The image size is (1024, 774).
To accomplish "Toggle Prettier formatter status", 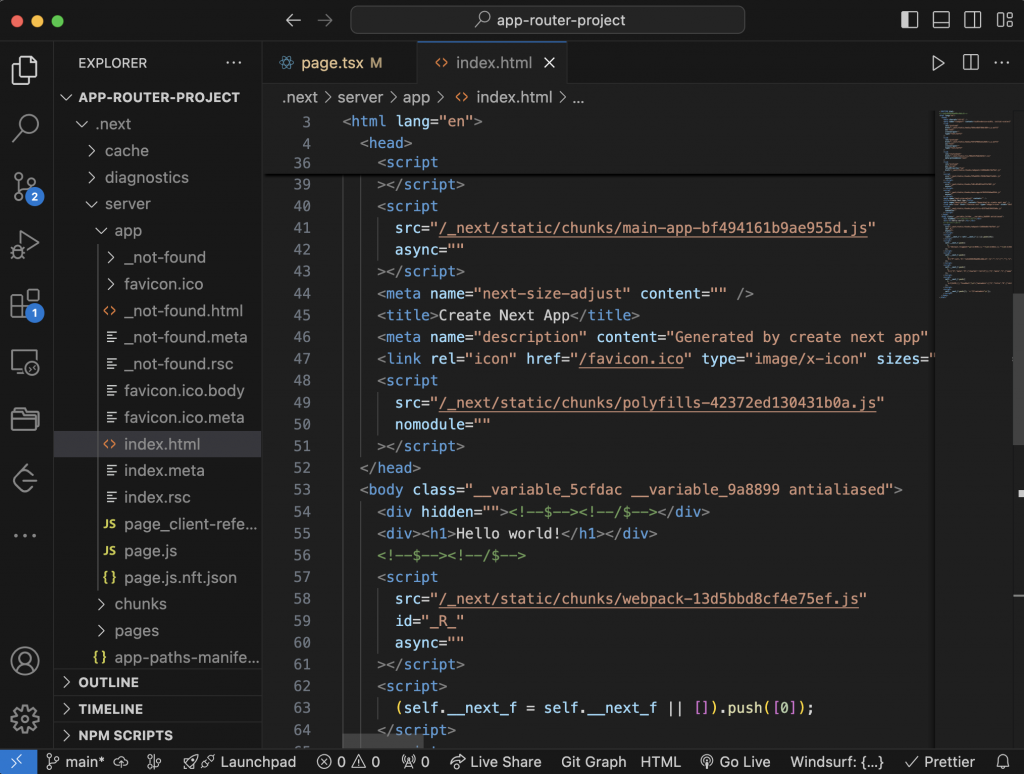I will [x=940, y=762].
